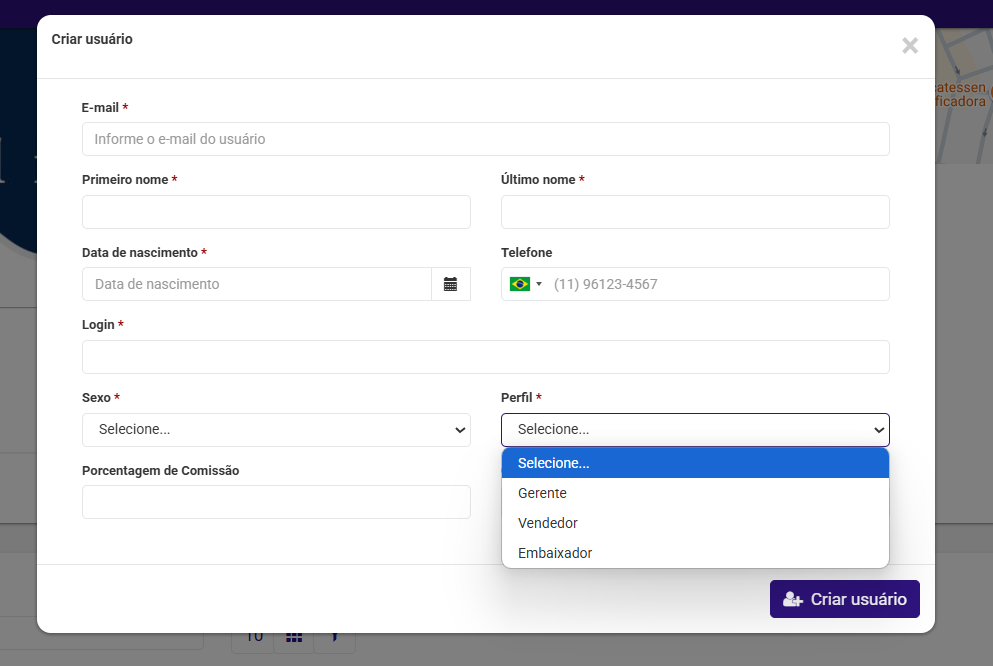
Task: Pick Embaixador in the dropdown list
Action: (x=555, y=553)
